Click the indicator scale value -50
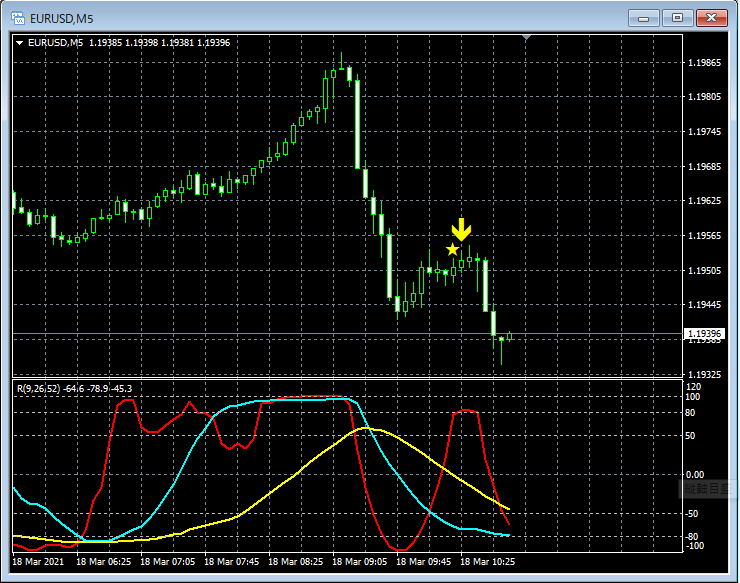 click(691, 514)
